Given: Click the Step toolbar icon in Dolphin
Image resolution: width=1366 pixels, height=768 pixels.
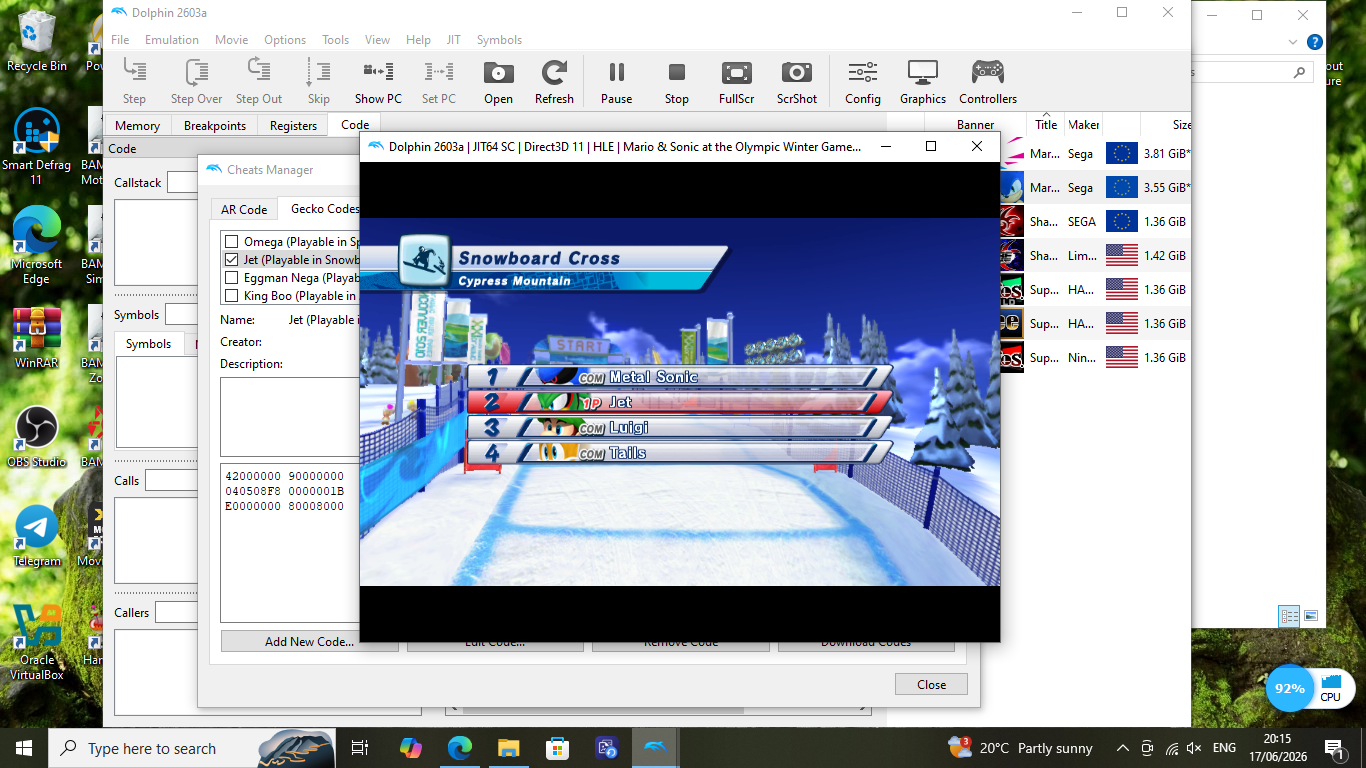Looking at the screenshot, I should tap(134, 81).
